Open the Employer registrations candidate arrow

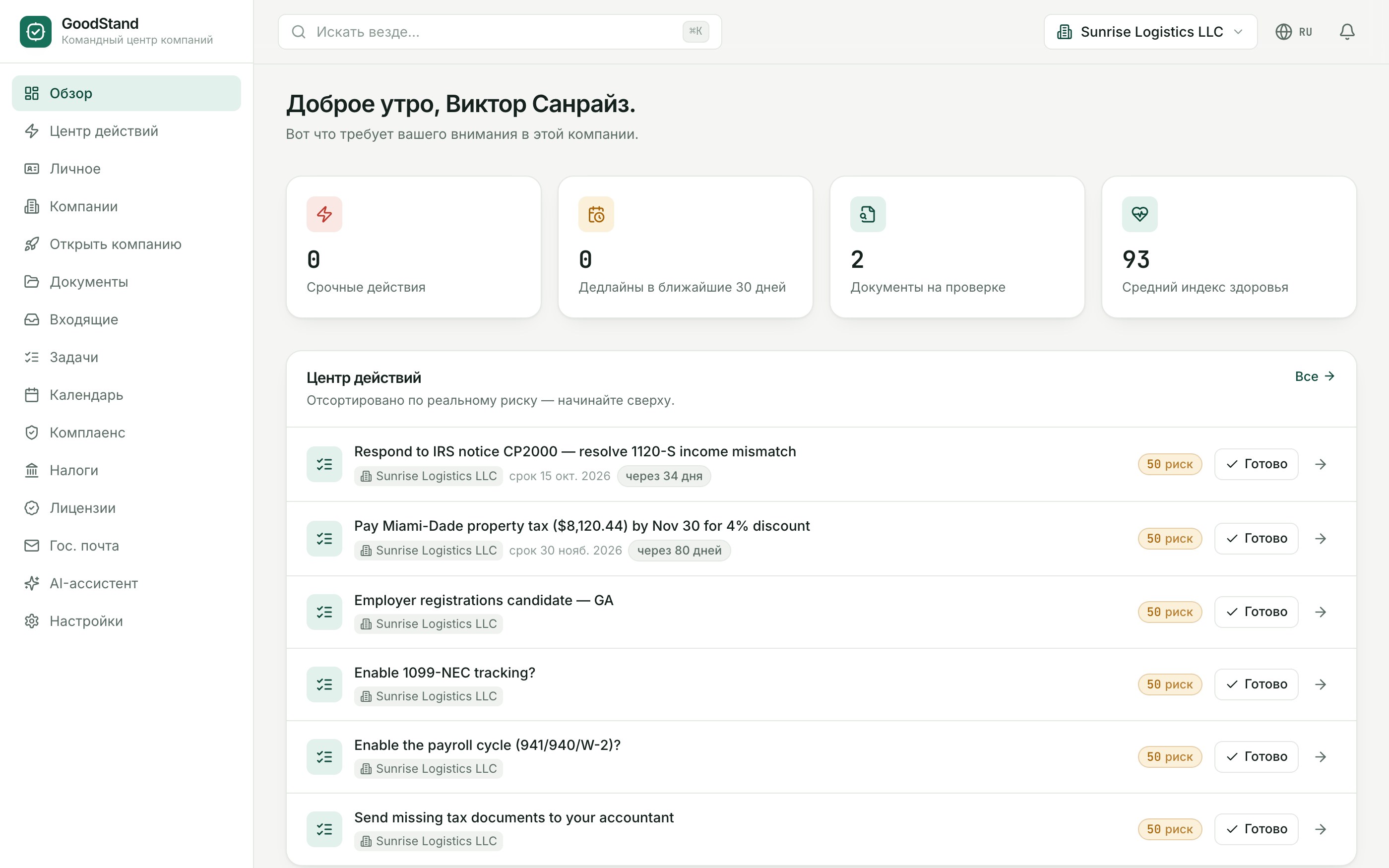(x=1321, y=612)
